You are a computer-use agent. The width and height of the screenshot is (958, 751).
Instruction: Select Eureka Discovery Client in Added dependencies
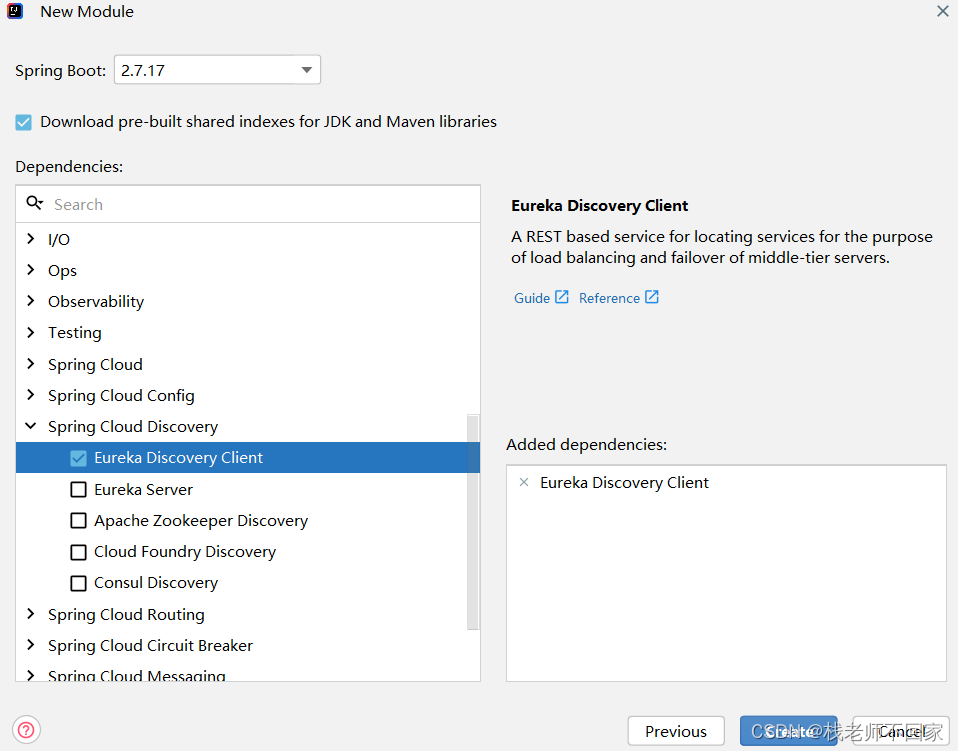[624, 483]
